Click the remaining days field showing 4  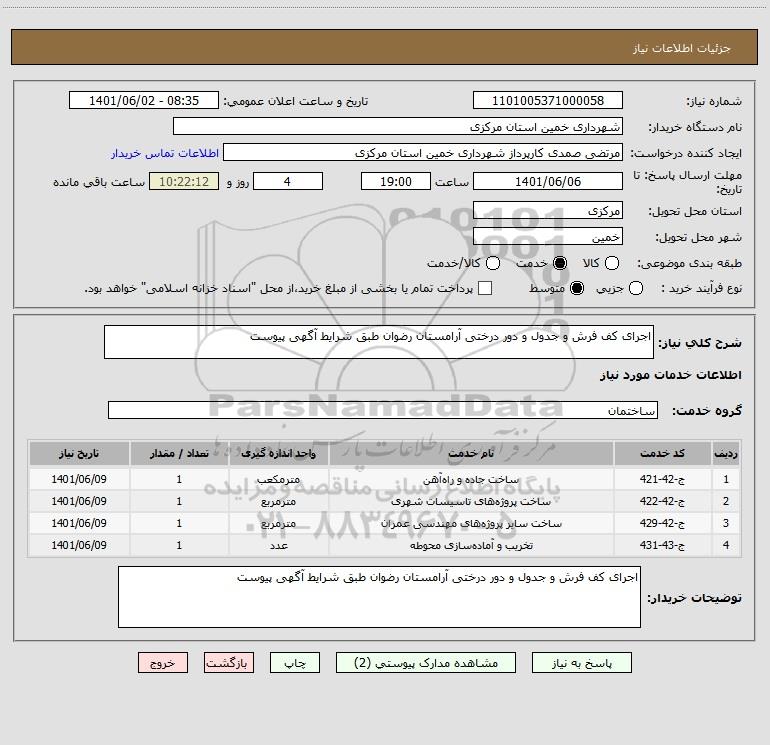288,181
